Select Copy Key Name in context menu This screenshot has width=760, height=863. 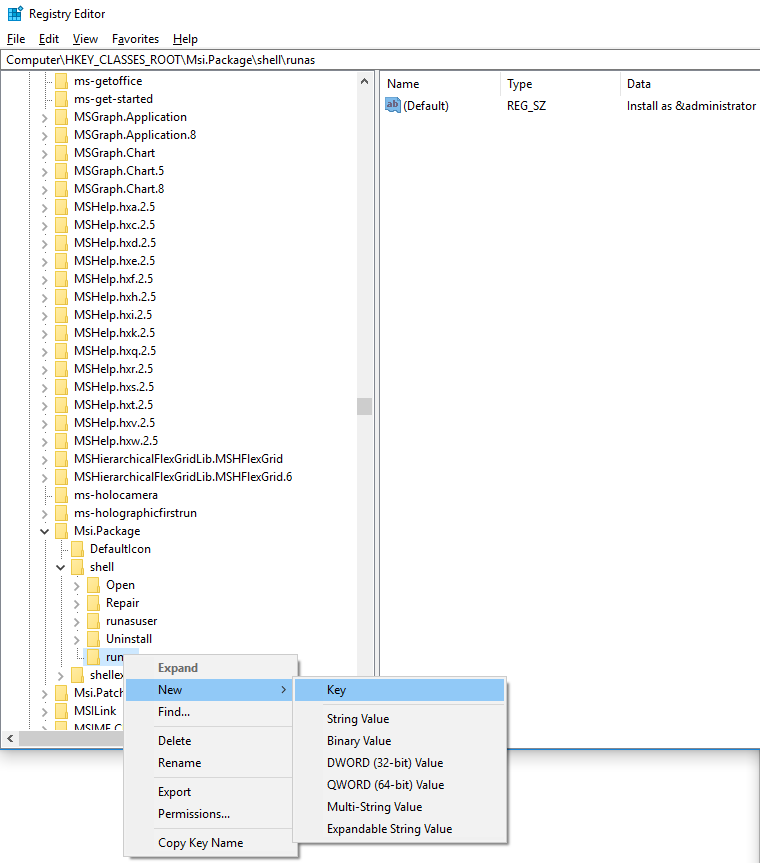(x=200, y=843)
